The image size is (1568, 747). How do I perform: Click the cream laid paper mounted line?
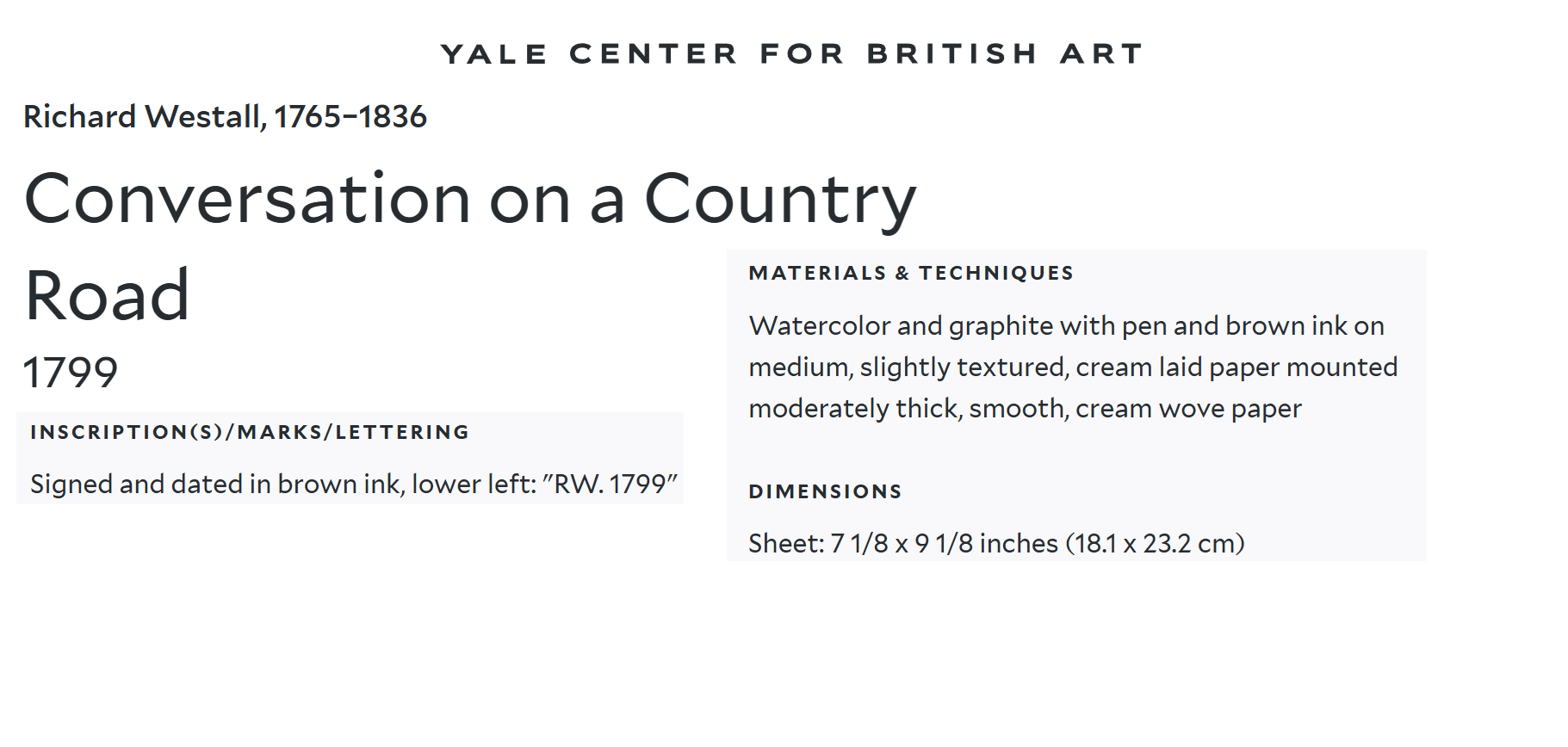click(x=1073, y=367)
